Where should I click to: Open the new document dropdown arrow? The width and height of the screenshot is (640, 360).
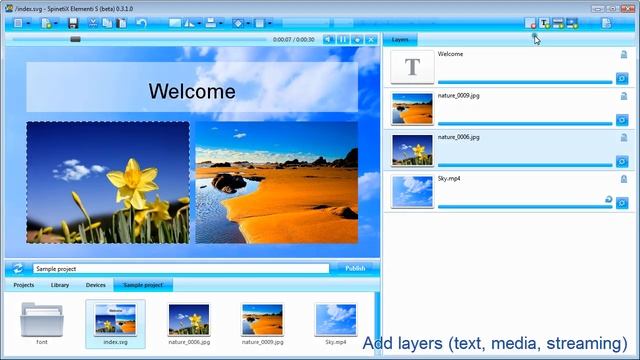(x=56, y=24)
